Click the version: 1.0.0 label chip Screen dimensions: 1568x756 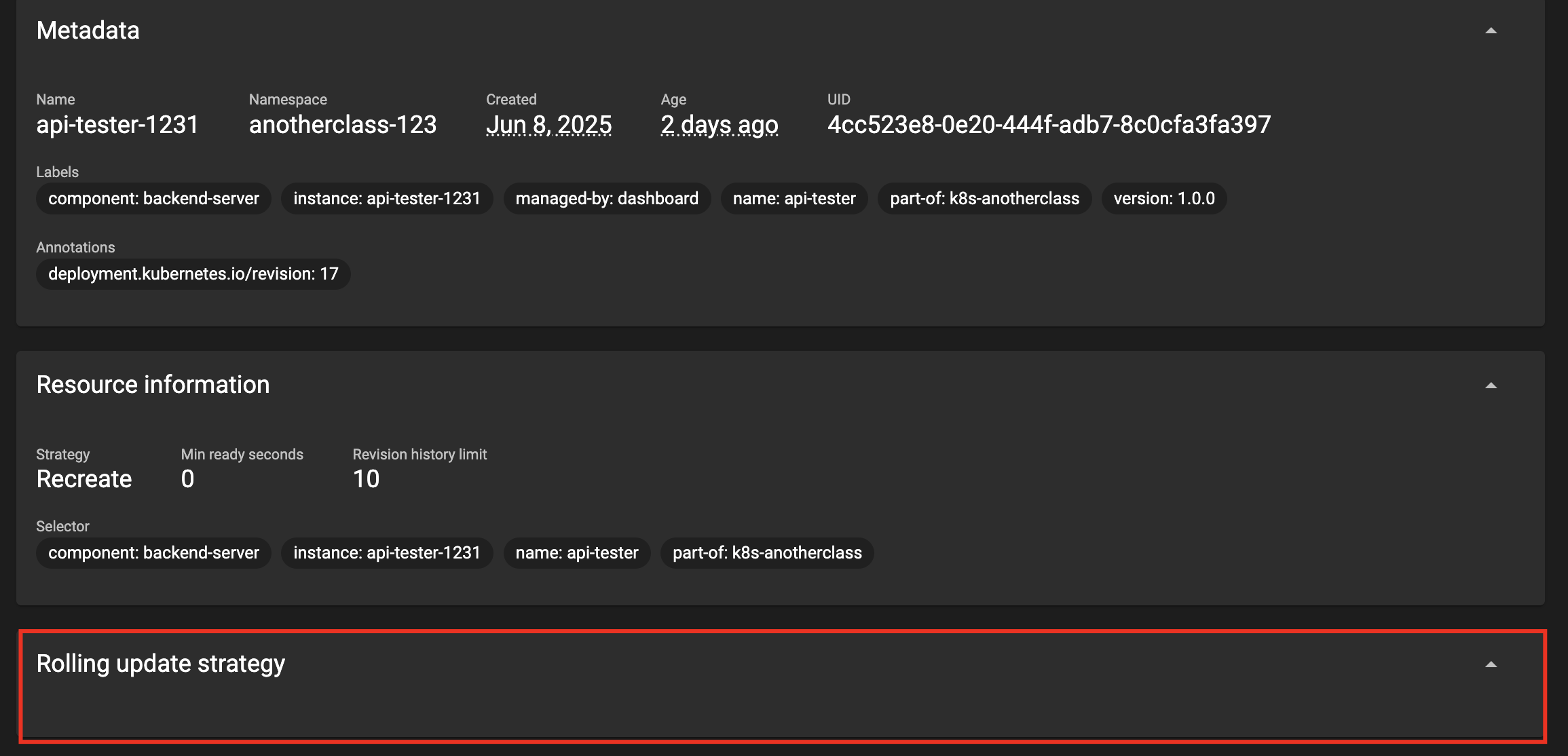click(x=1164, y=199)
